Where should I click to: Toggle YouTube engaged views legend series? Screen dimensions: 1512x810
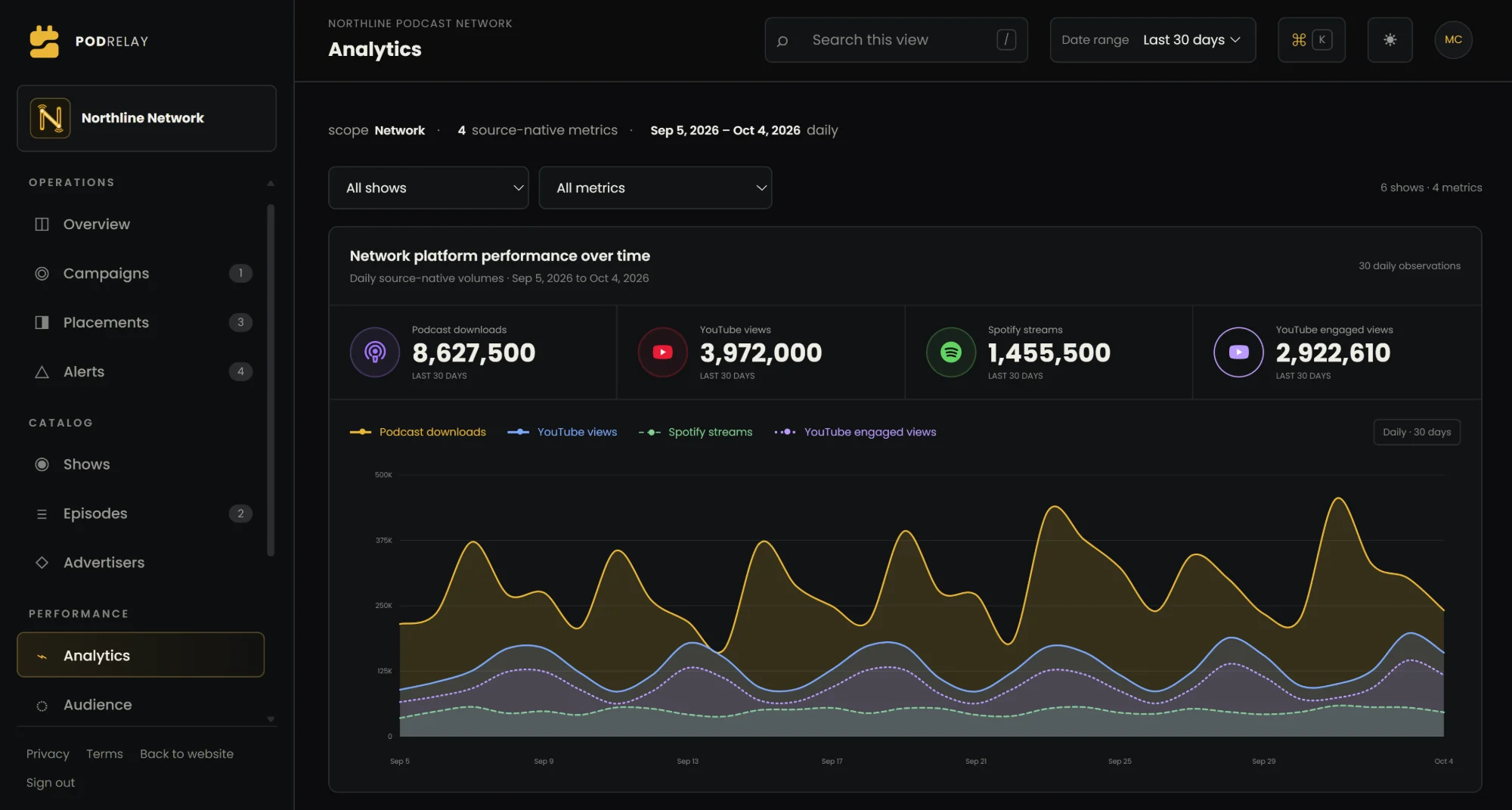pyautogui.click(x=855, y=433)
